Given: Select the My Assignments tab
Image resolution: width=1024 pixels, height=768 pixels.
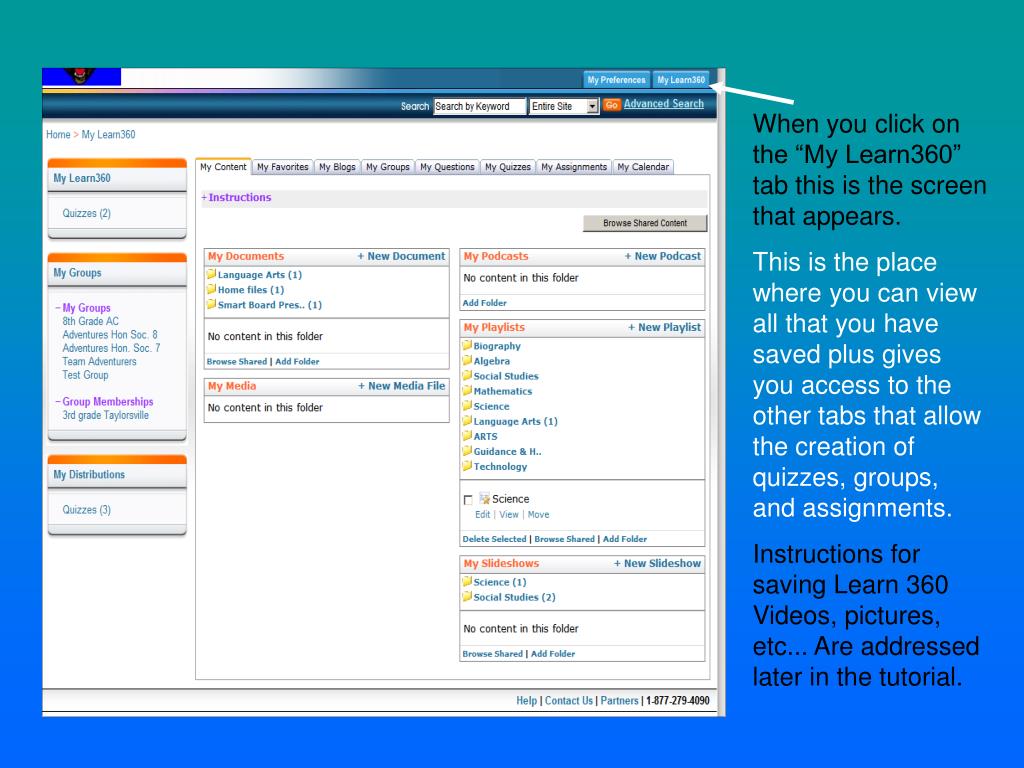Looking at the screenshot, I should 574,167.
